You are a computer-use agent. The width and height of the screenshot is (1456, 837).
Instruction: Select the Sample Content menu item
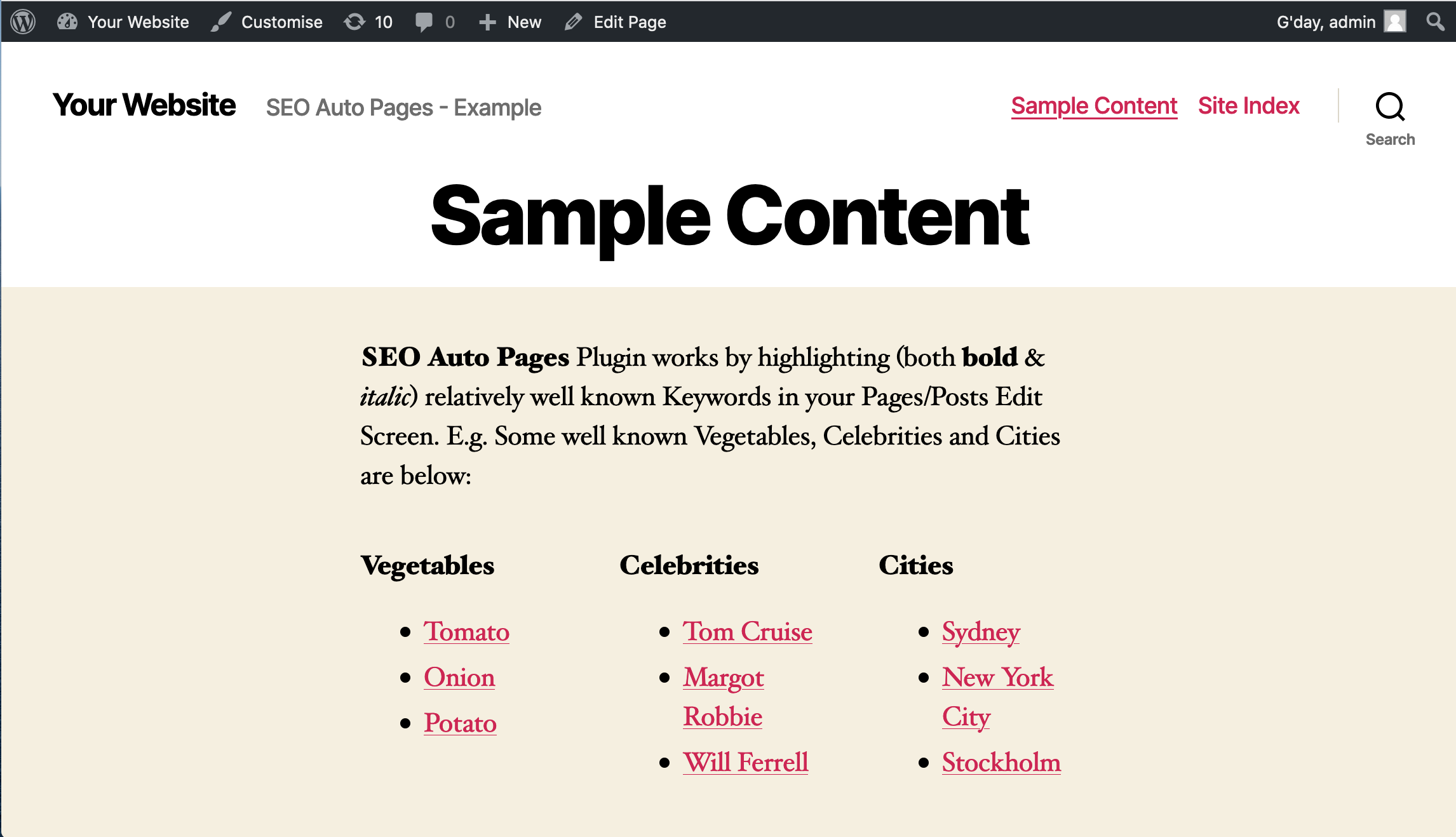(x=1094, y=106)
